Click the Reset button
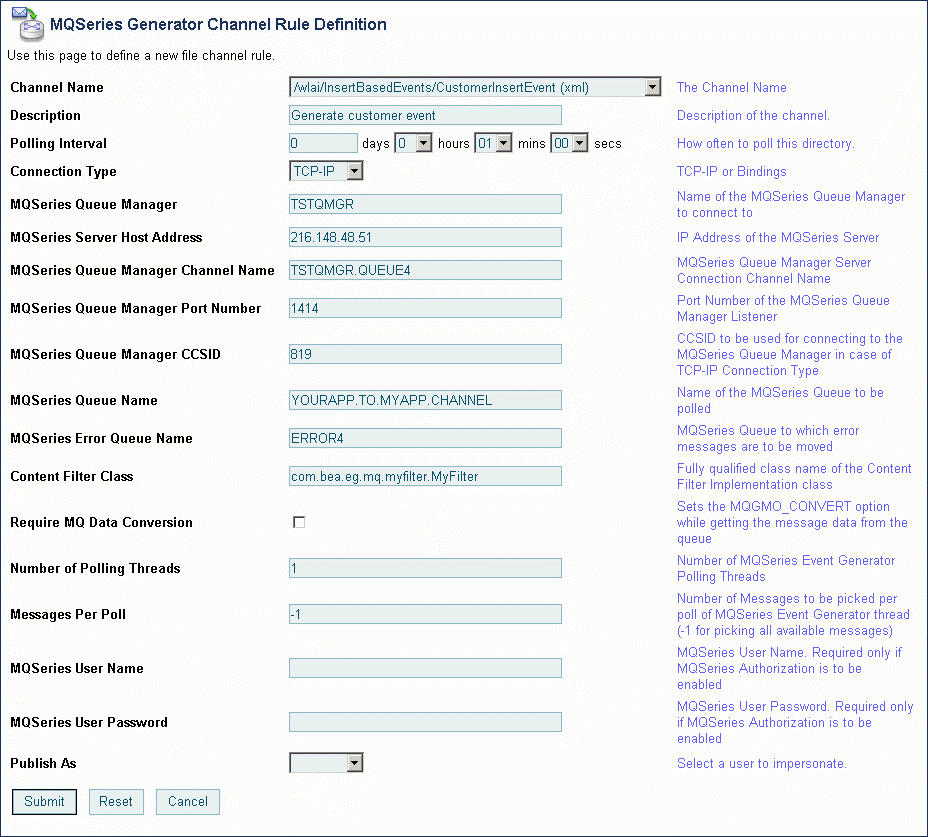The width and height of the screenshot is (928, 837). tap(116, 801)
